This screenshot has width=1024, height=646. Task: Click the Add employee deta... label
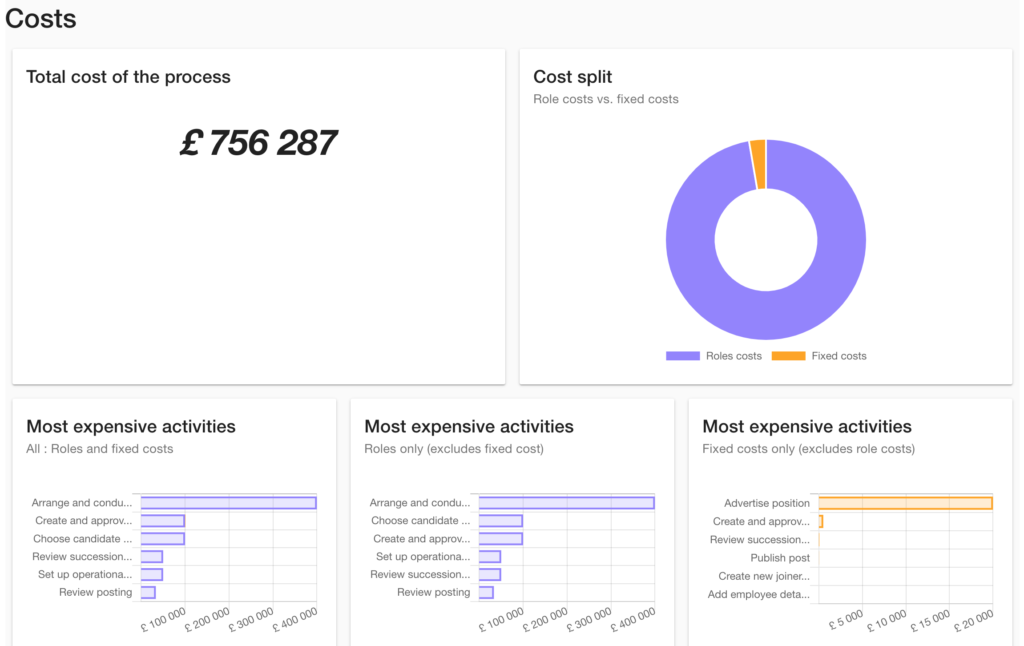(759, 594)
